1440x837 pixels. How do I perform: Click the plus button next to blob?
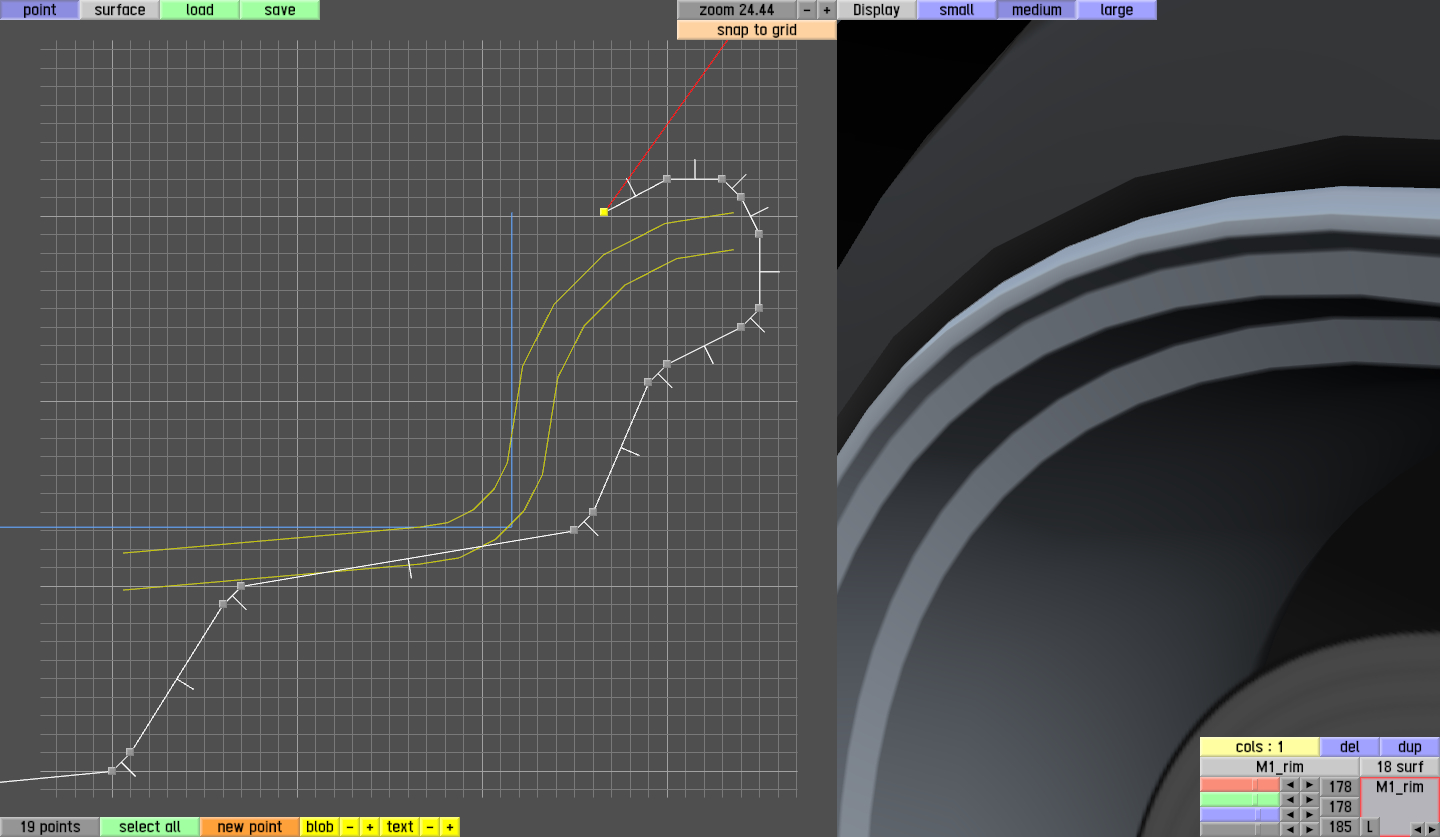tap(370, 827)
